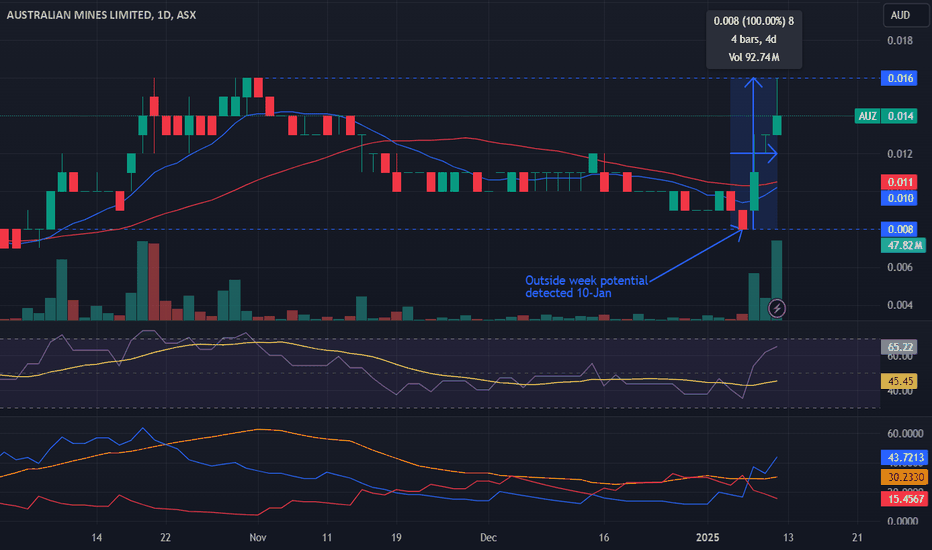Click the 22 date on time axis

pyautogui.click(x=165, y=538)
